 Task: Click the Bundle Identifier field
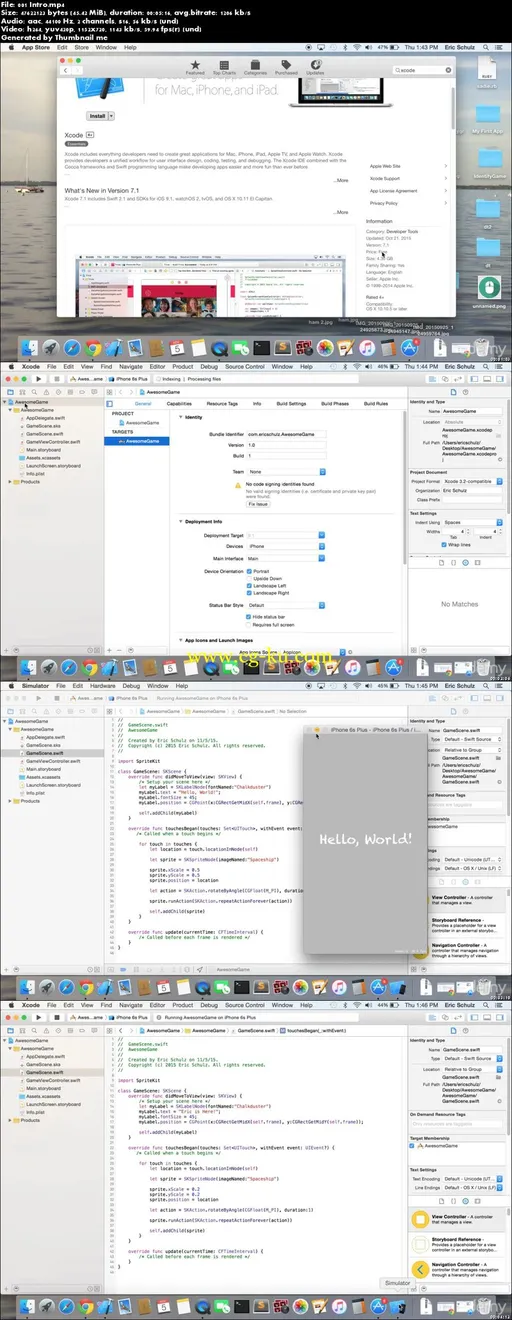pyautogui.click(x=287, y=435)
